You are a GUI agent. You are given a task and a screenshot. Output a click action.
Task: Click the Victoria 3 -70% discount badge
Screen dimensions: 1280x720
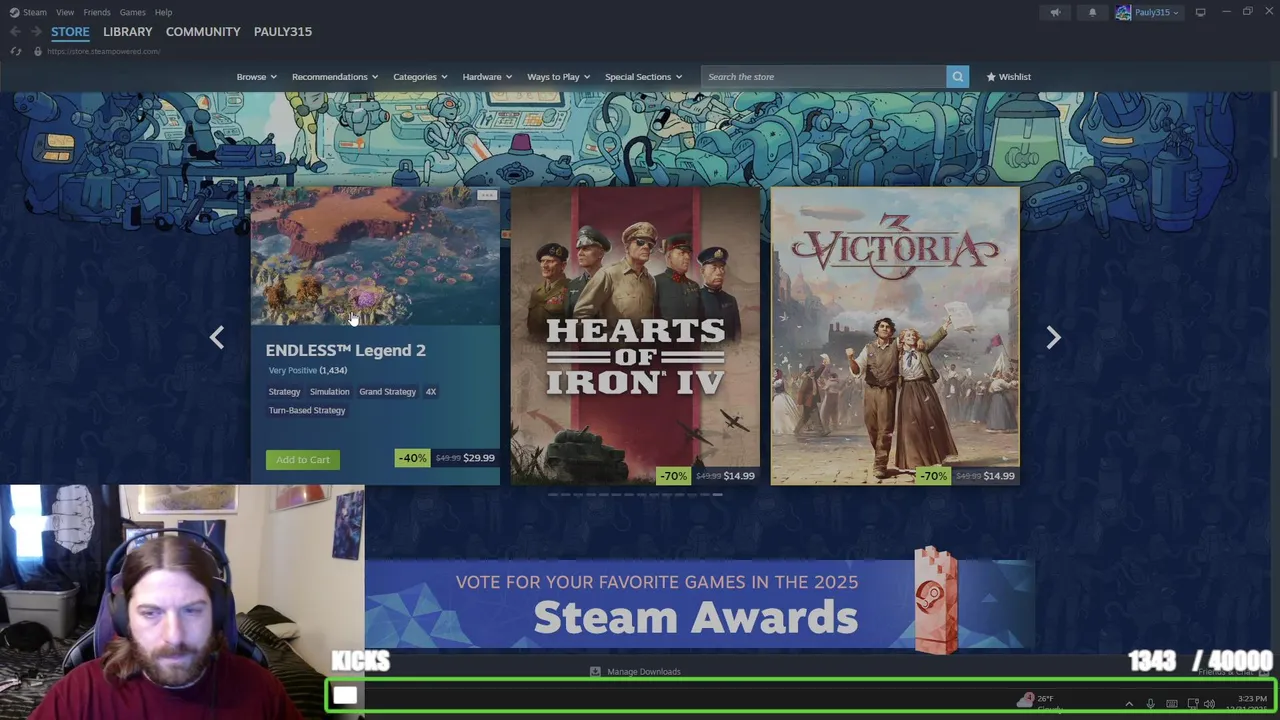[x=933, y=476]
